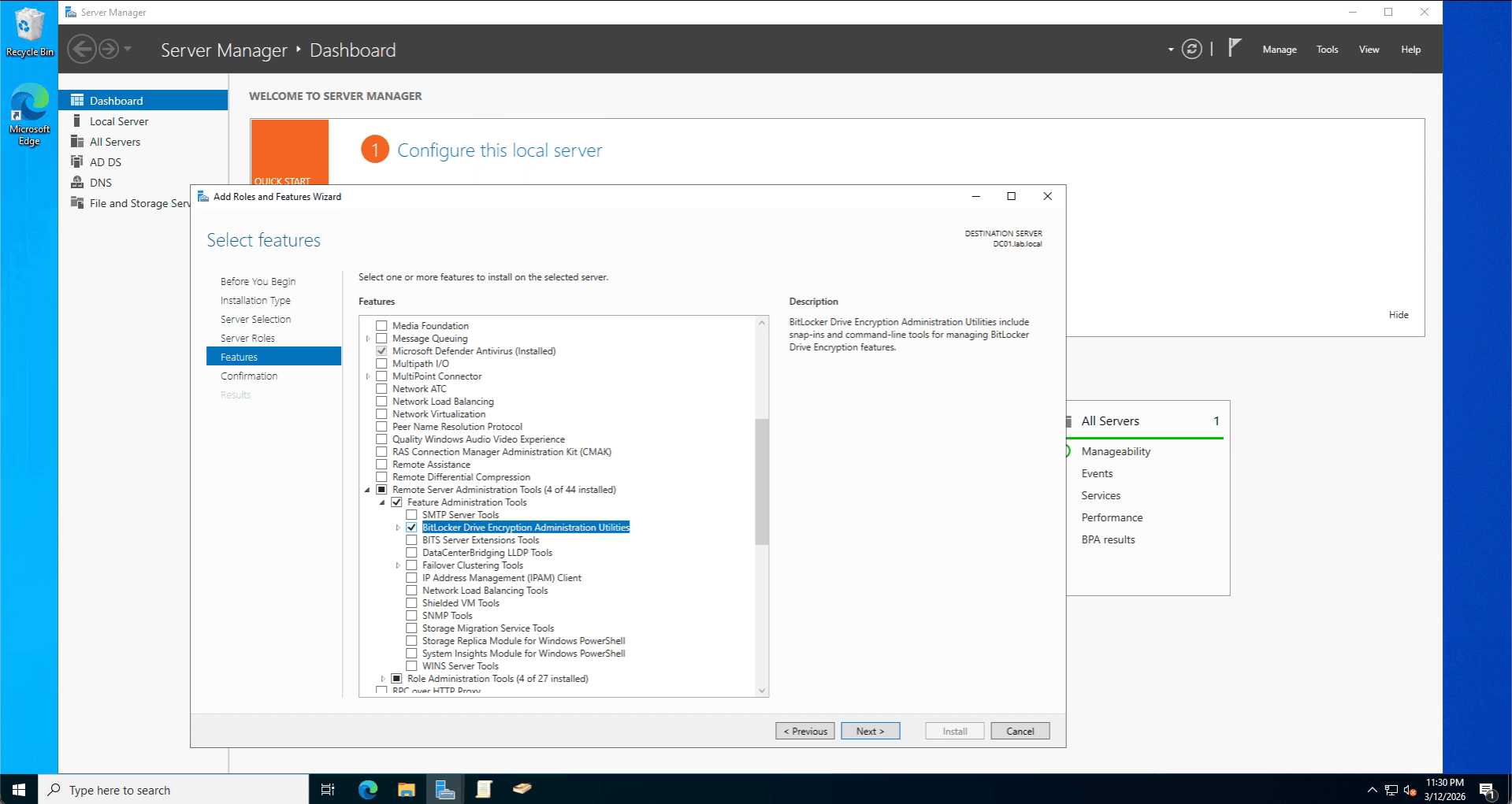Image resolution: width=1512 pixels, height=804 pixels.
Task: Open BPA results in the All Servers tile
Action: click(1108, 539)
